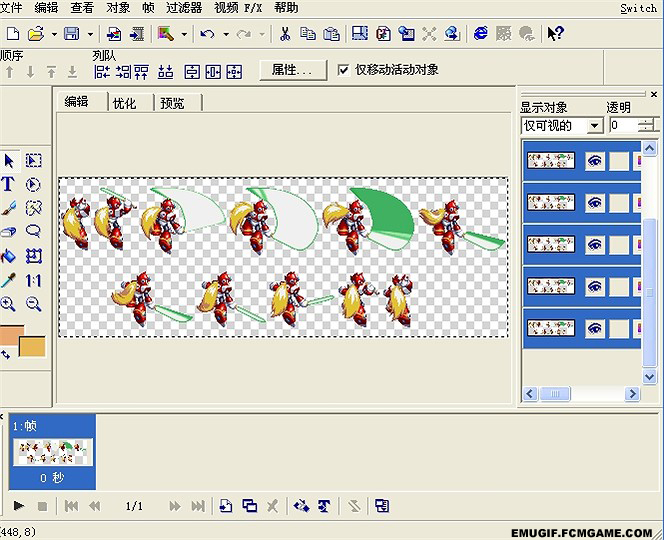Preview in Internet Explorer icon
The width and height of the screenshot is (664, 540).
[480, 33]
